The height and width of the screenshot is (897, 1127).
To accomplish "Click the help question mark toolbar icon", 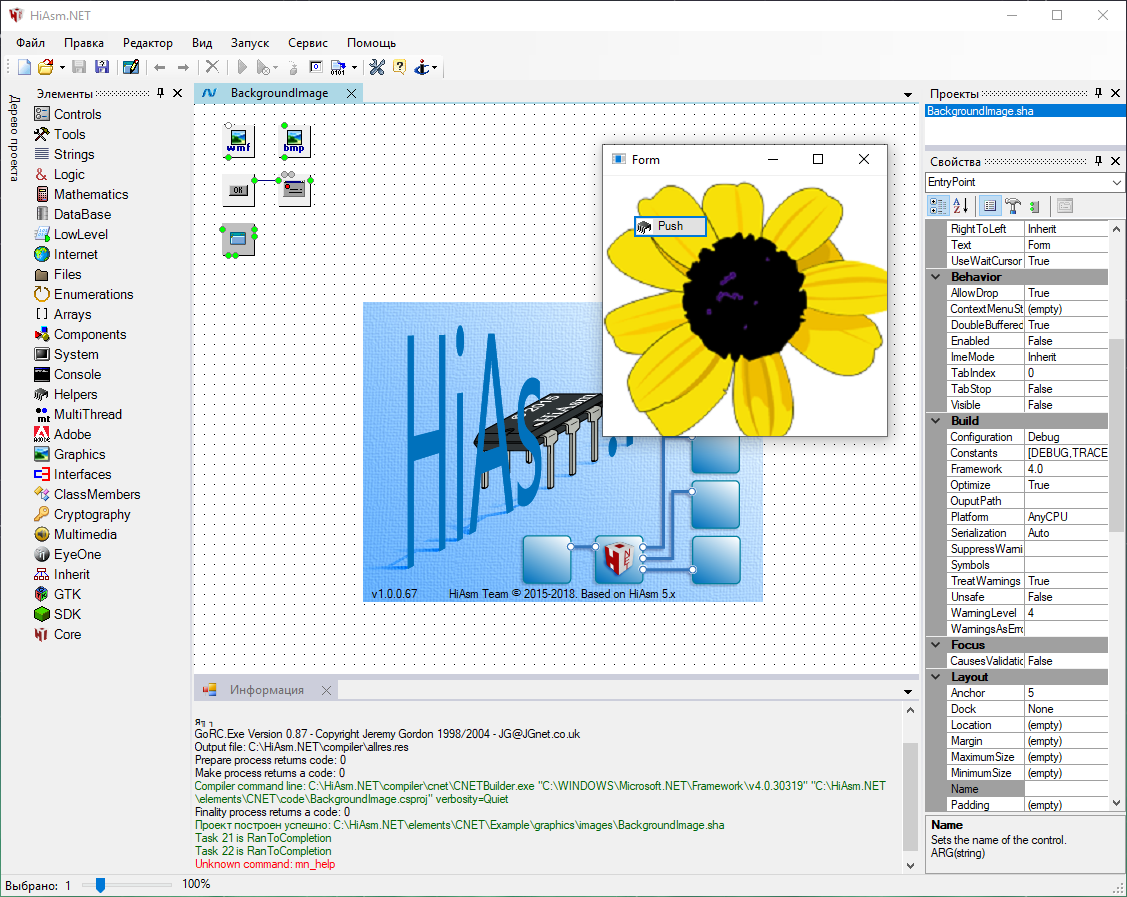I will pyautogui.click(x=399, y=67).
